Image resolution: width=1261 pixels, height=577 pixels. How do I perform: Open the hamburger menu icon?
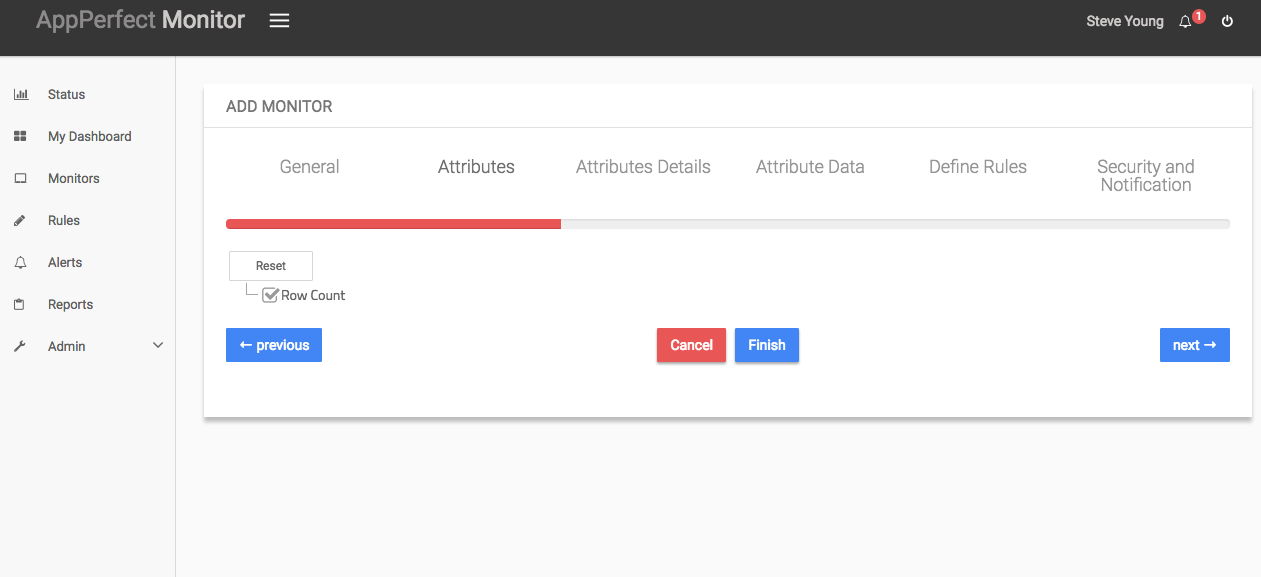279,20
